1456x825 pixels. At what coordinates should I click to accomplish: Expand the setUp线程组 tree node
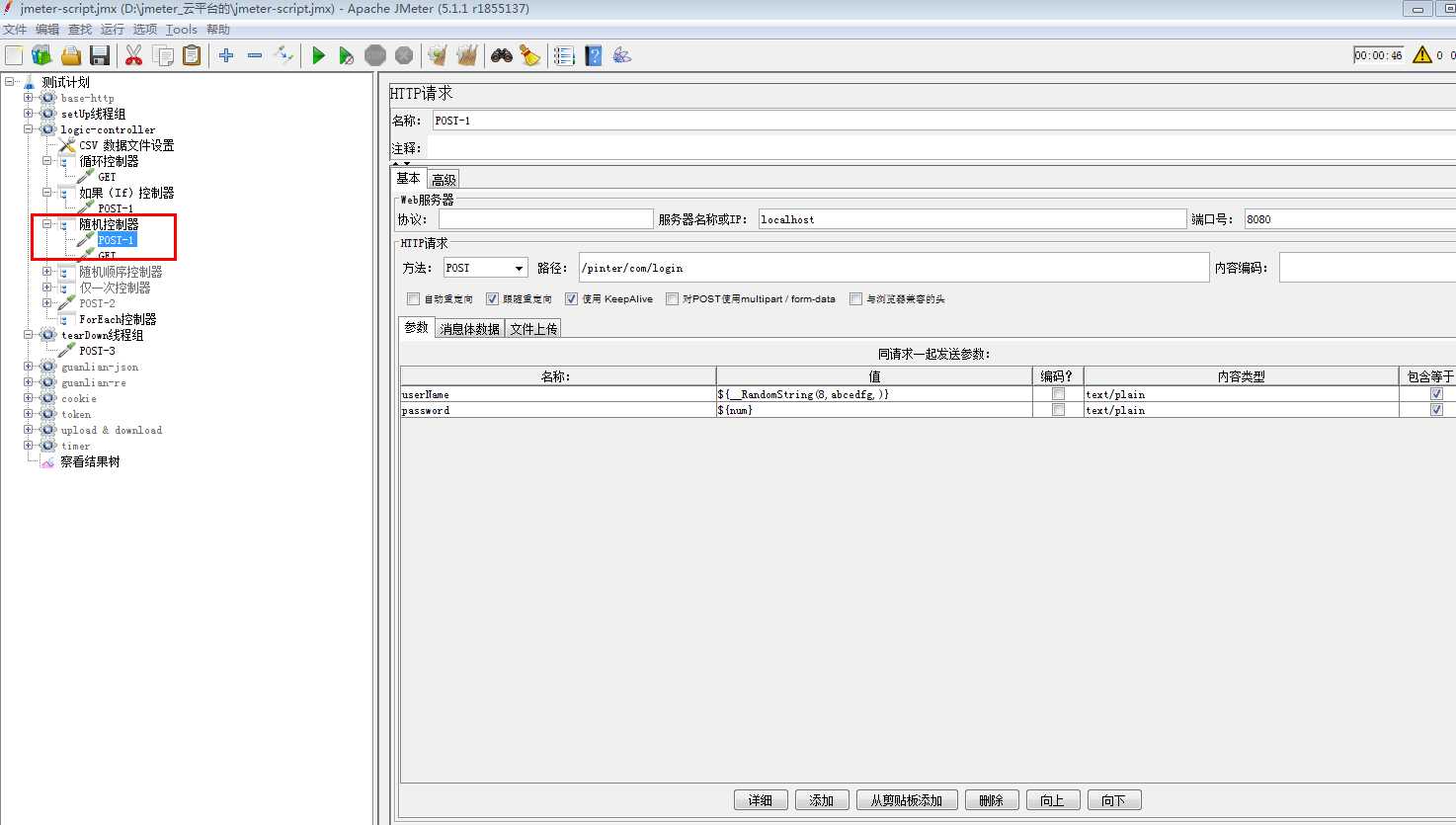coord(29,114)
